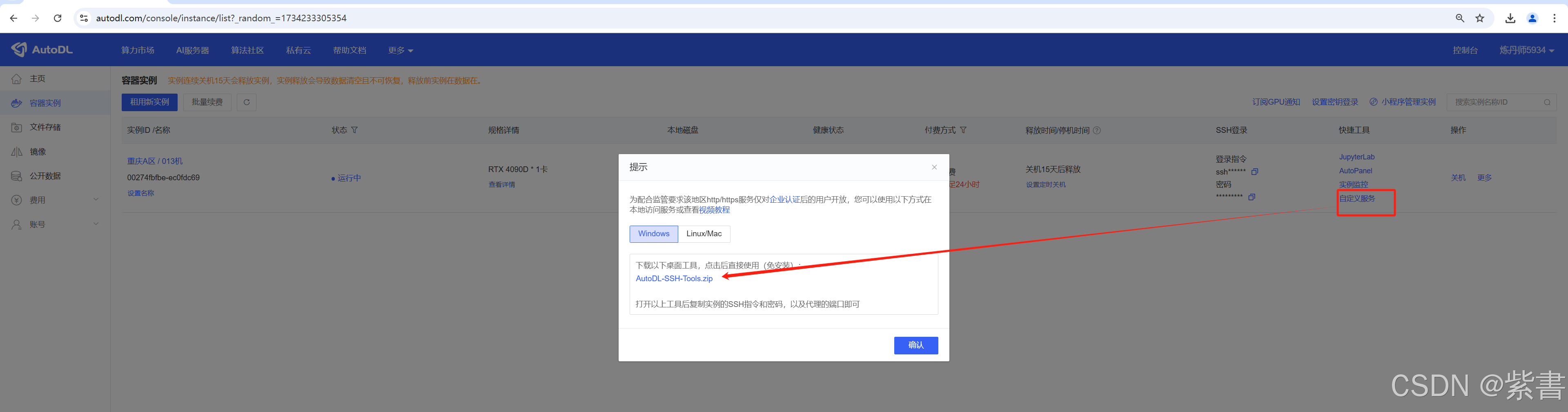Click the 确认 button in the dialog

tap(915, 345)
